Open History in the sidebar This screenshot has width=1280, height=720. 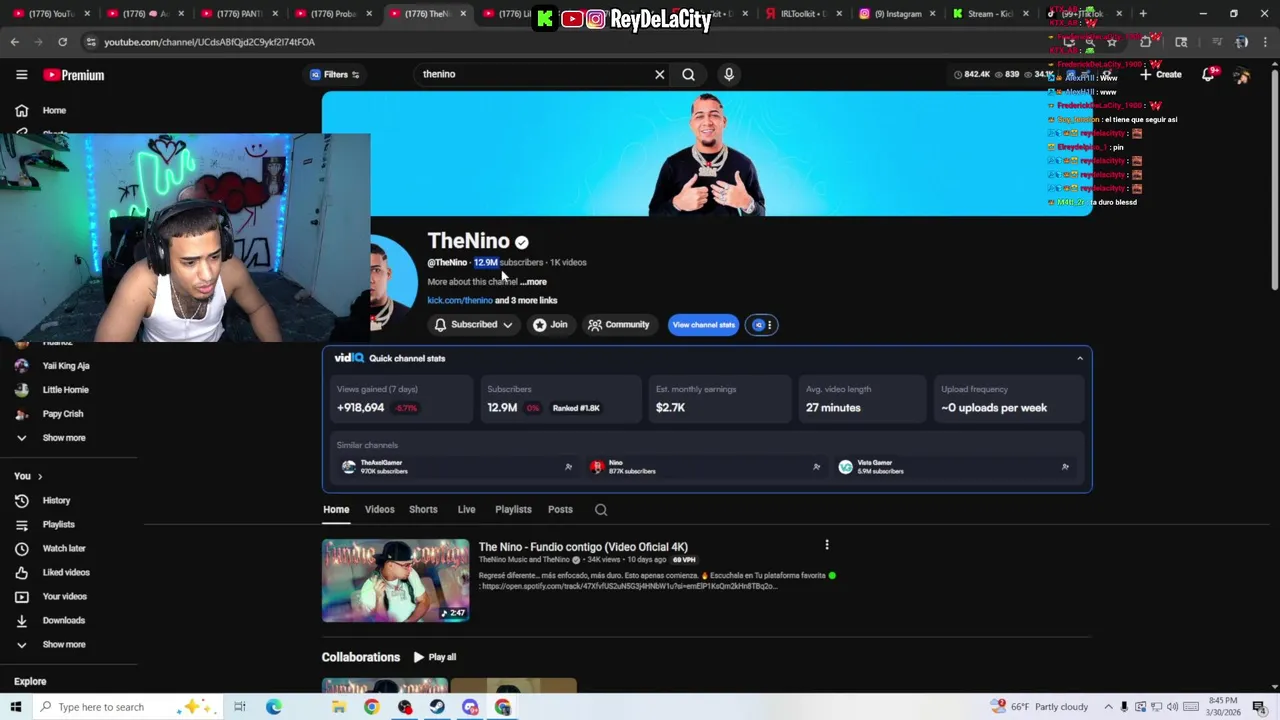coord(56,500)
